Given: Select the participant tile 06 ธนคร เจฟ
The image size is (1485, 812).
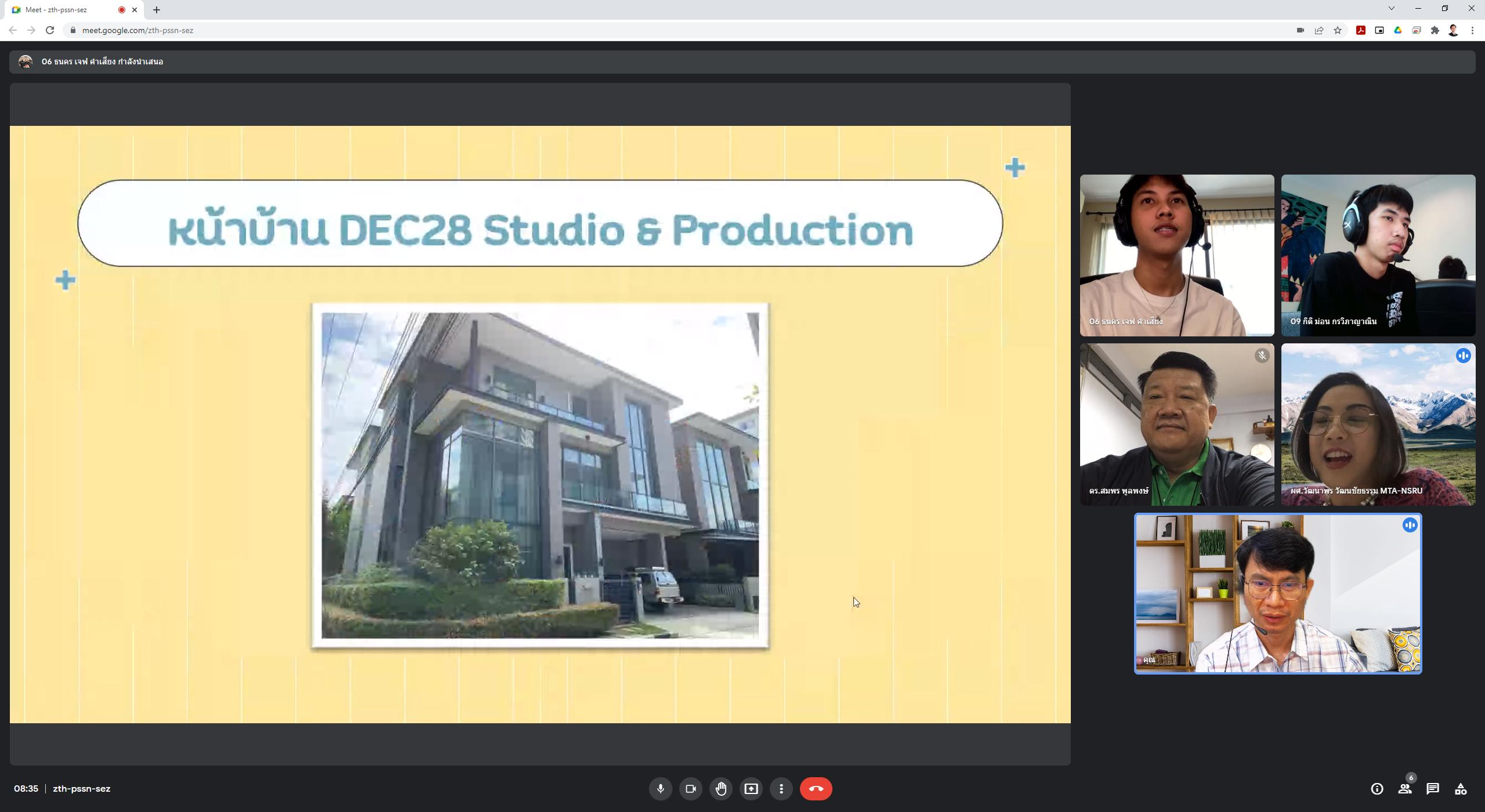Looking at the screenshot, I should pyautogui.click(x=1177, y=255).
